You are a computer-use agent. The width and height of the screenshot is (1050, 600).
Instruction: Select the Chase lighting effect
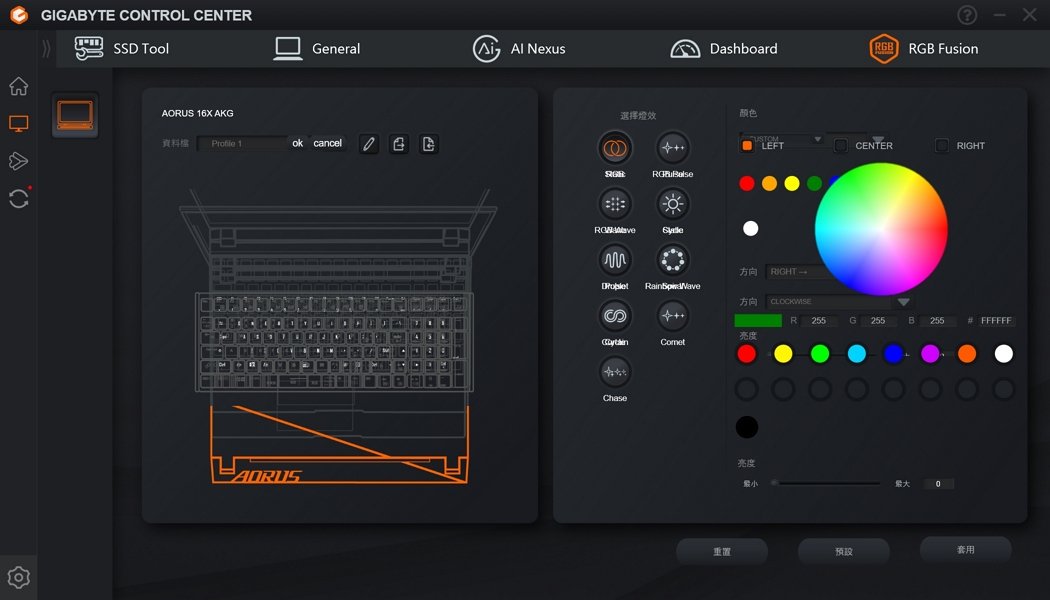(x=615, y=372)
